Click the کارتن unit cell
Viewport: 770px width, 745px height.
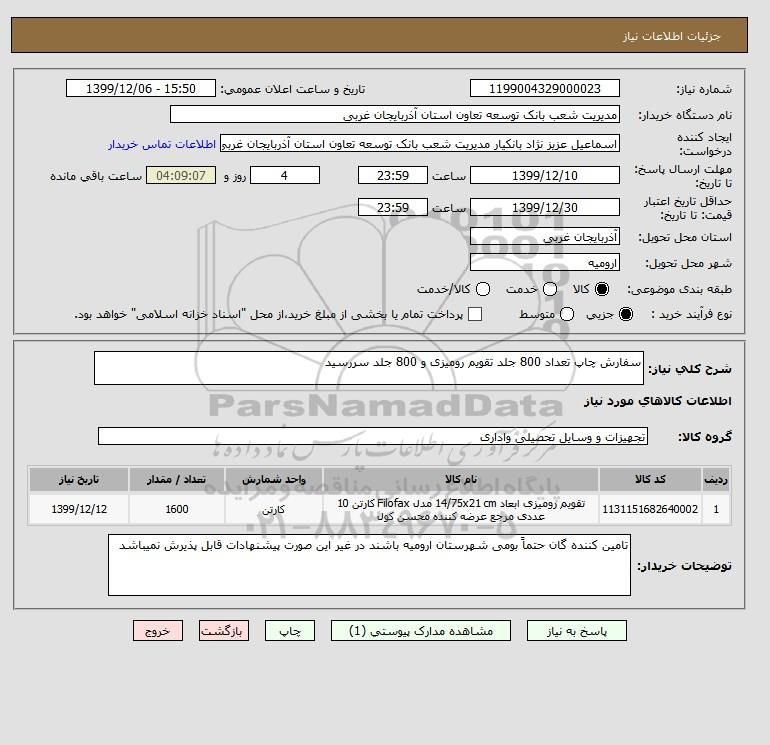[x=274, y=509]
